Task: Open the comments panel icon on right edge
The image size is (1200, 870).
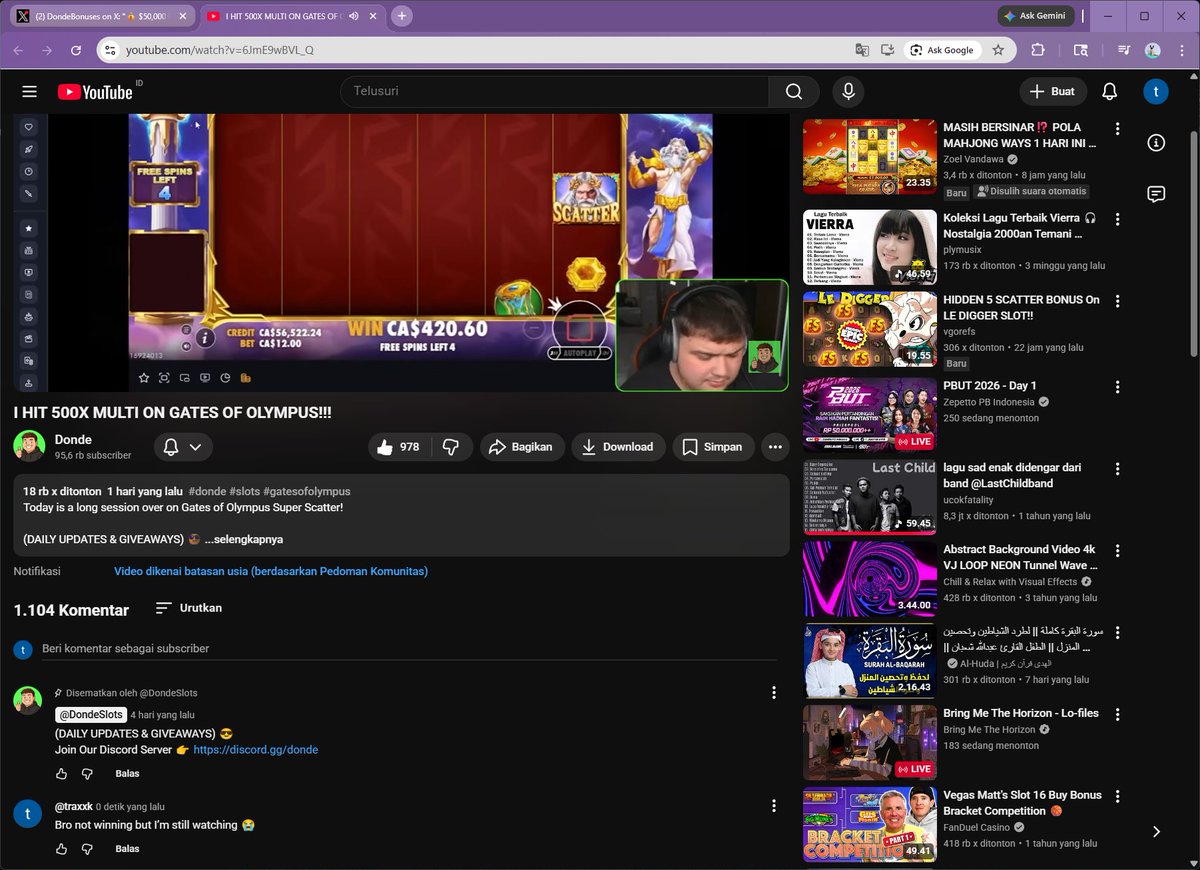Action: click(x=1156, y=194)
